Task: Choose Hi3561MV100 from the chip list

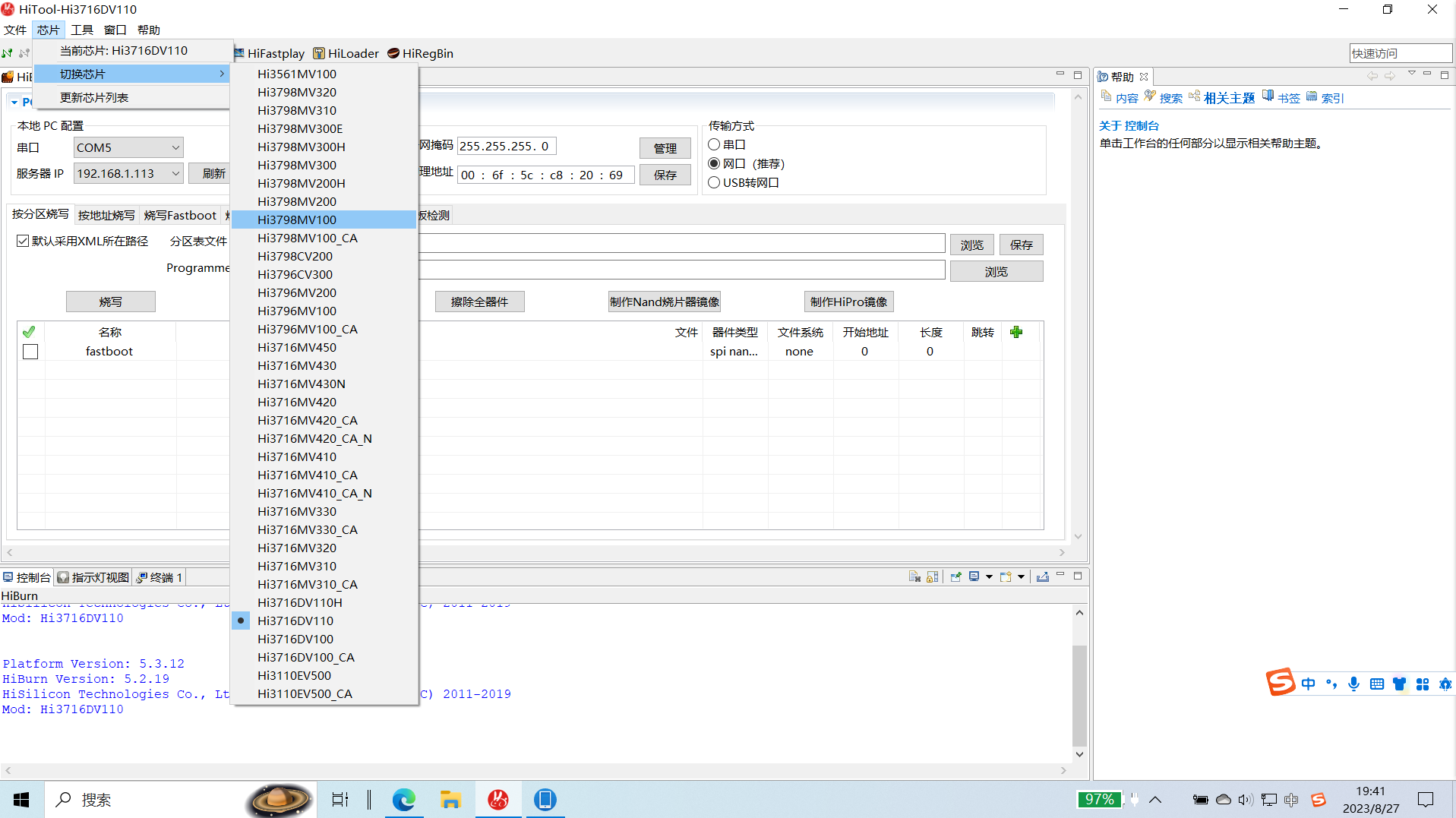Action: [x=324, y=74]
